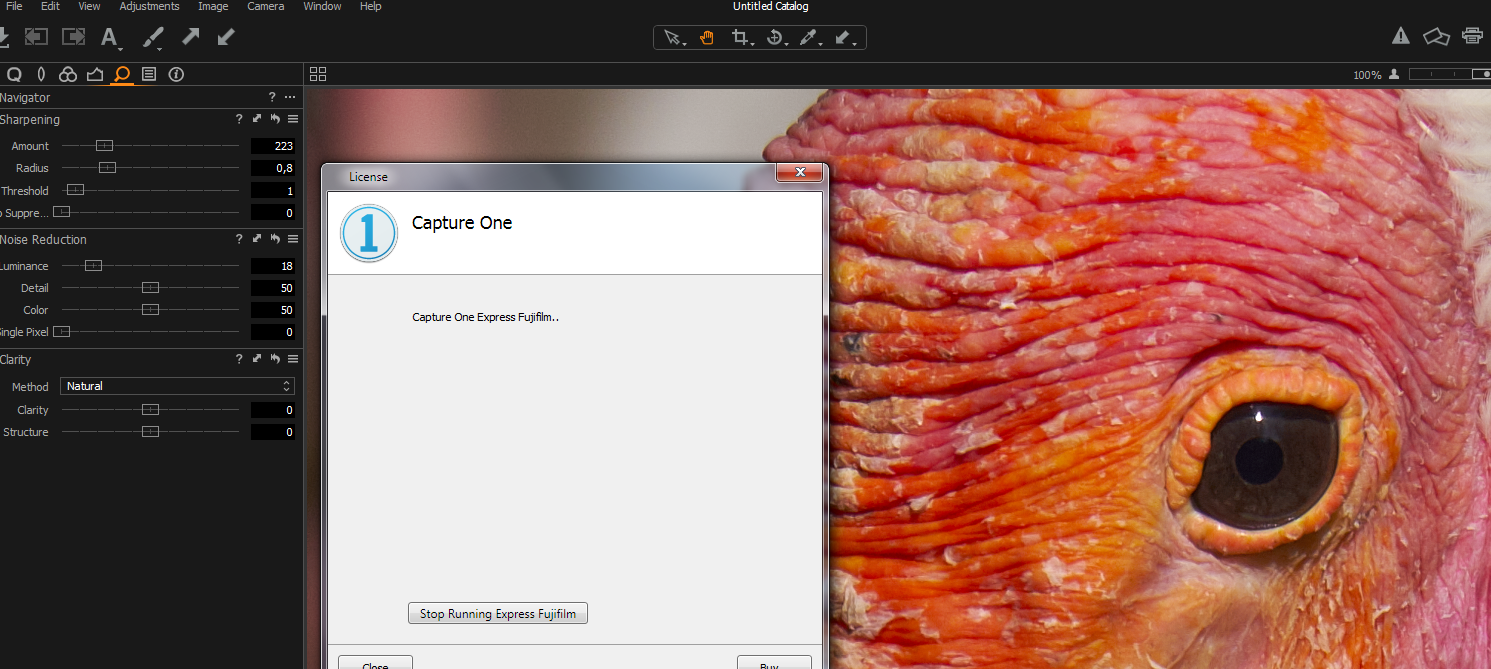Choose the Rotate straighten tool
The height and width of the screenshot is (669, 1491).
click(x=774, y=38)
